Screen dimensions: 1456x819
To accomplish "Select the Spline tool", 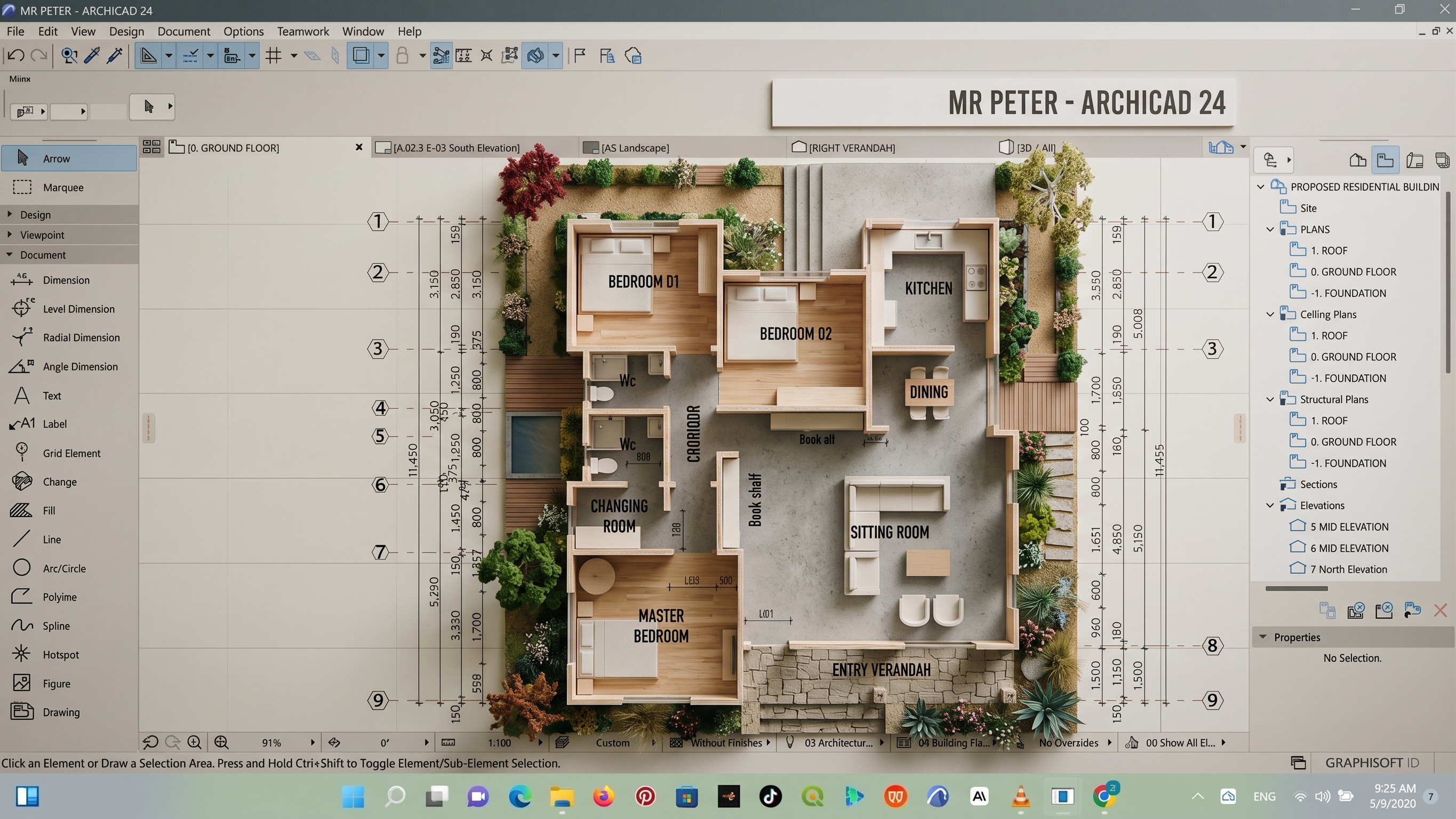I will [69, 625].
